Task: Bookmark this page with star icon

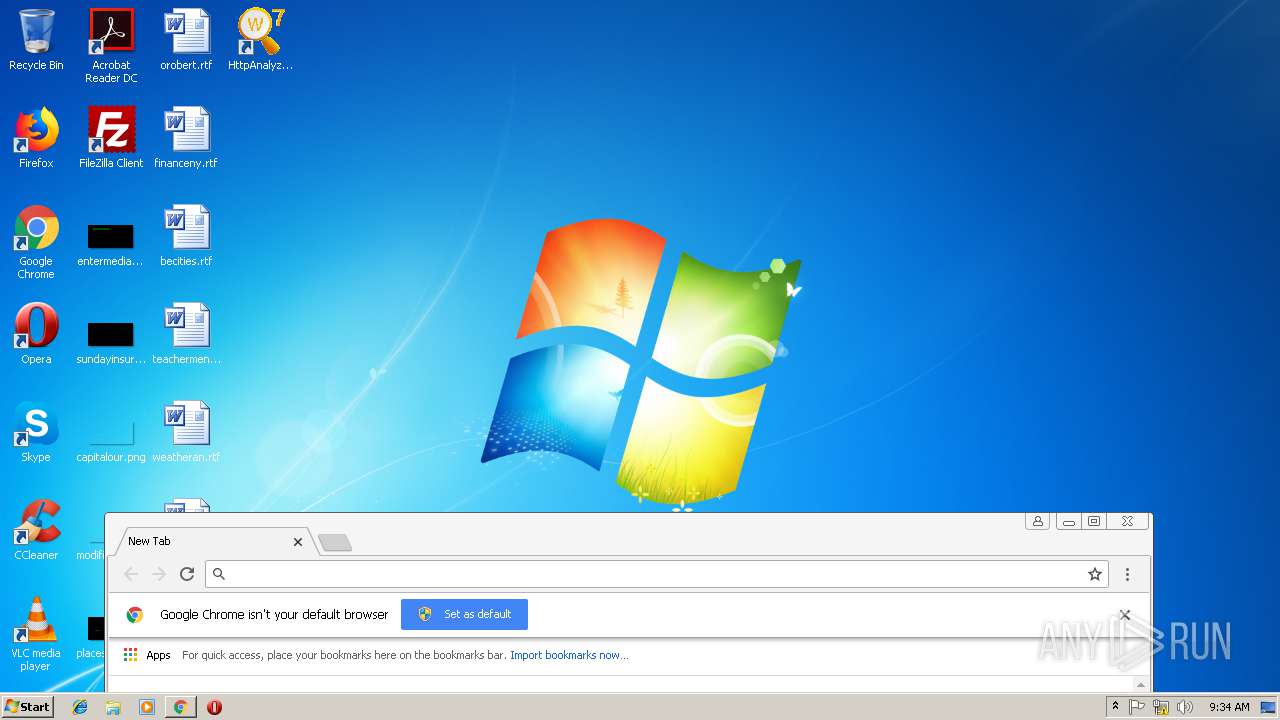Action: 1095,574
